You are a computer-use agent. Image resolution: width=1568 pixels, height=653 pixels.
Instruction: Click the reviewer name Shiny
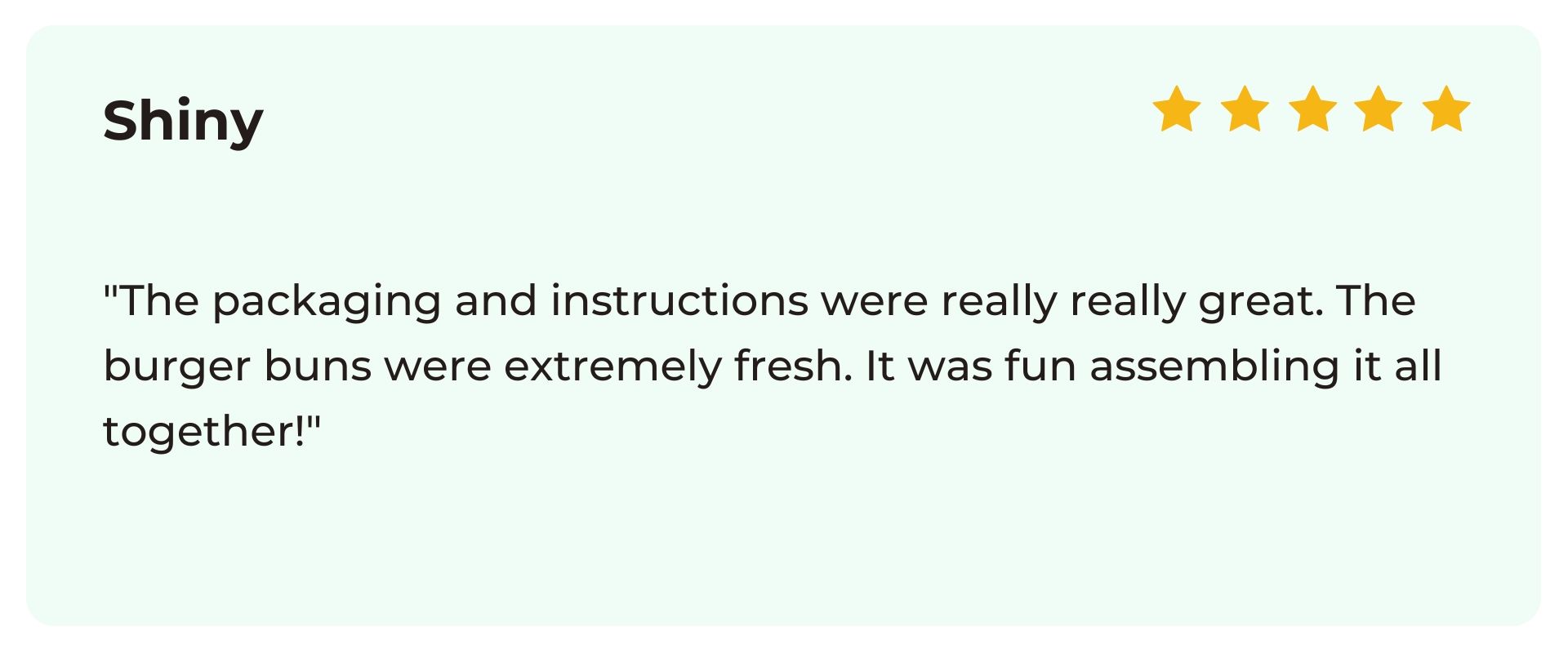coord(183,122)
